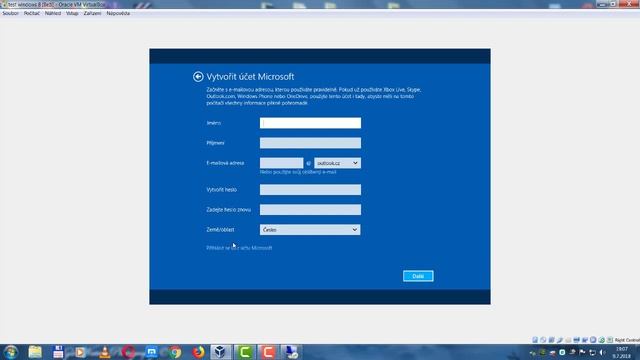The width and height of the screenshot is (640, 360).
Task: Open the file explorer folder on taskbar
Action: (x=35, y=352)
